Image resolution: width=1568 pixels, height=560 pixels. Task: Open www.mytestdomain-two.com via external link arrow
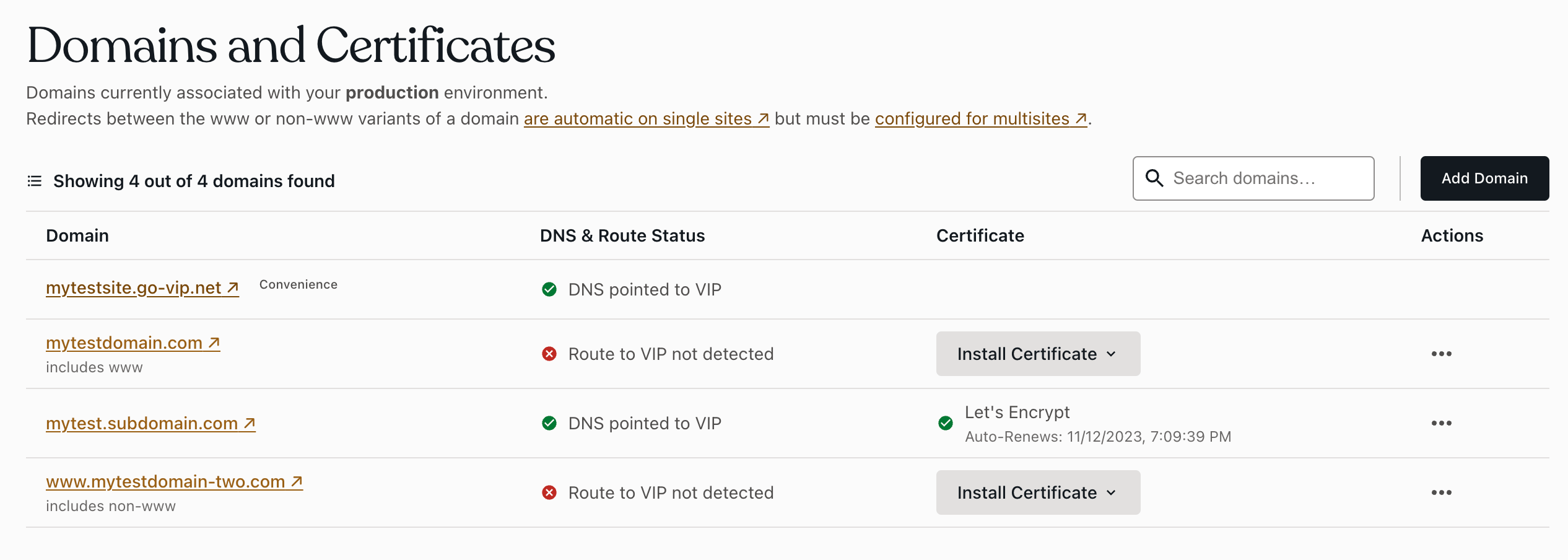pos(296,480)
